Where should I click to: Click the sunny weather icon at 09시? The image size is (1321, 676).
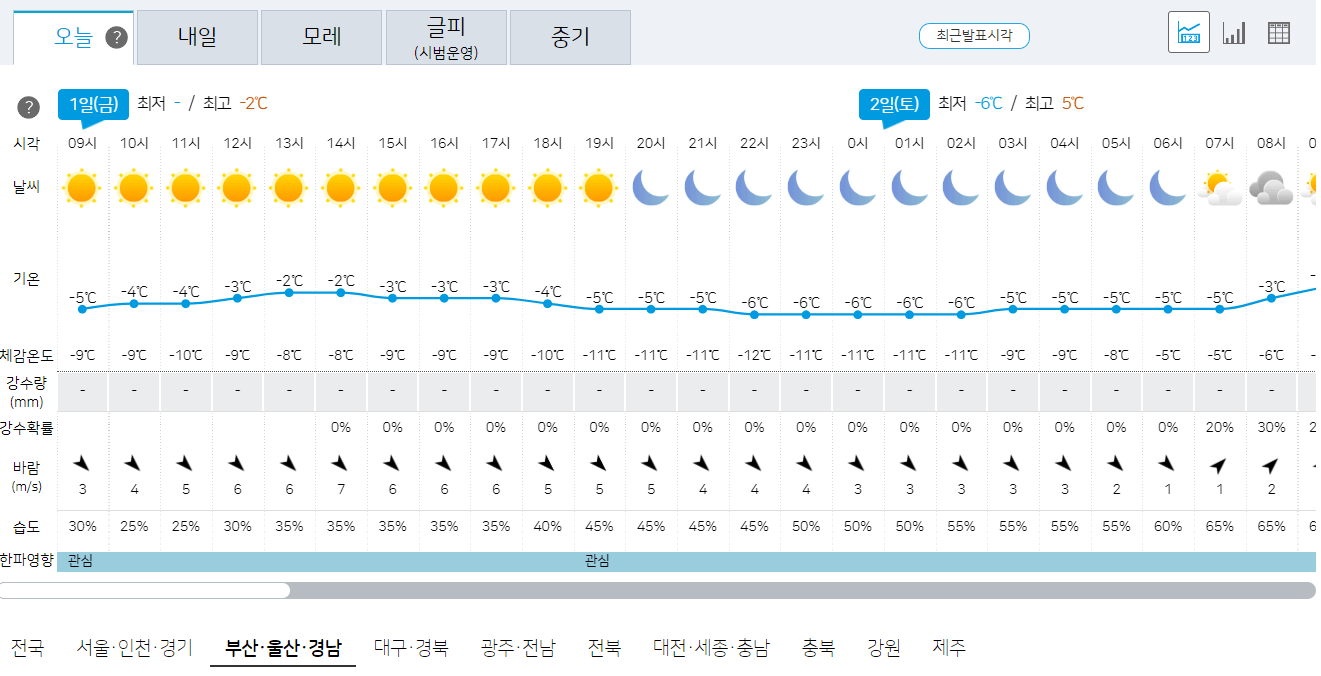pos(81,187)
